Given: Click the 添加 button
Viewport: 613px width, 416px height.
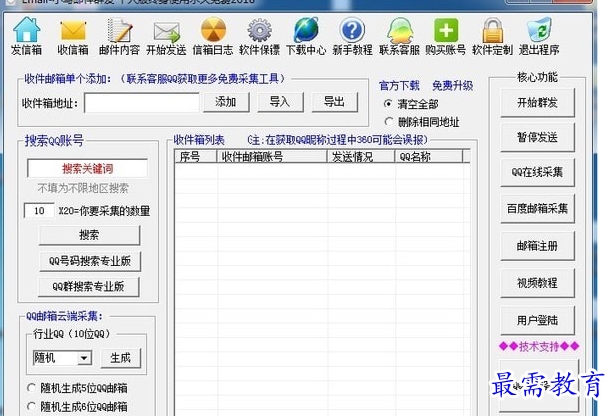Looking at the screenshot, I should click(226, 102).
